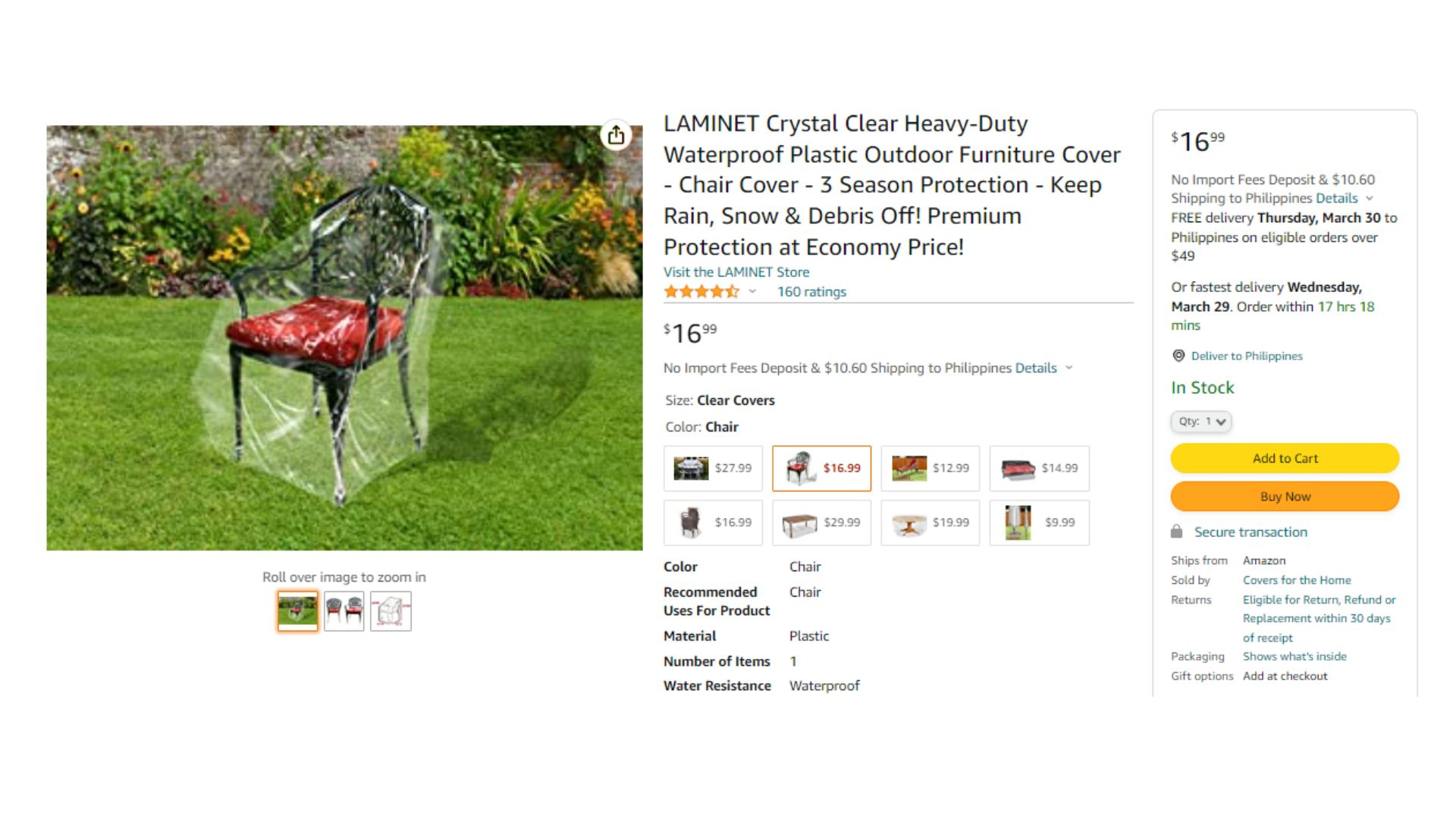Expand shipping Details under the main price

click(x=1043, y=368)
